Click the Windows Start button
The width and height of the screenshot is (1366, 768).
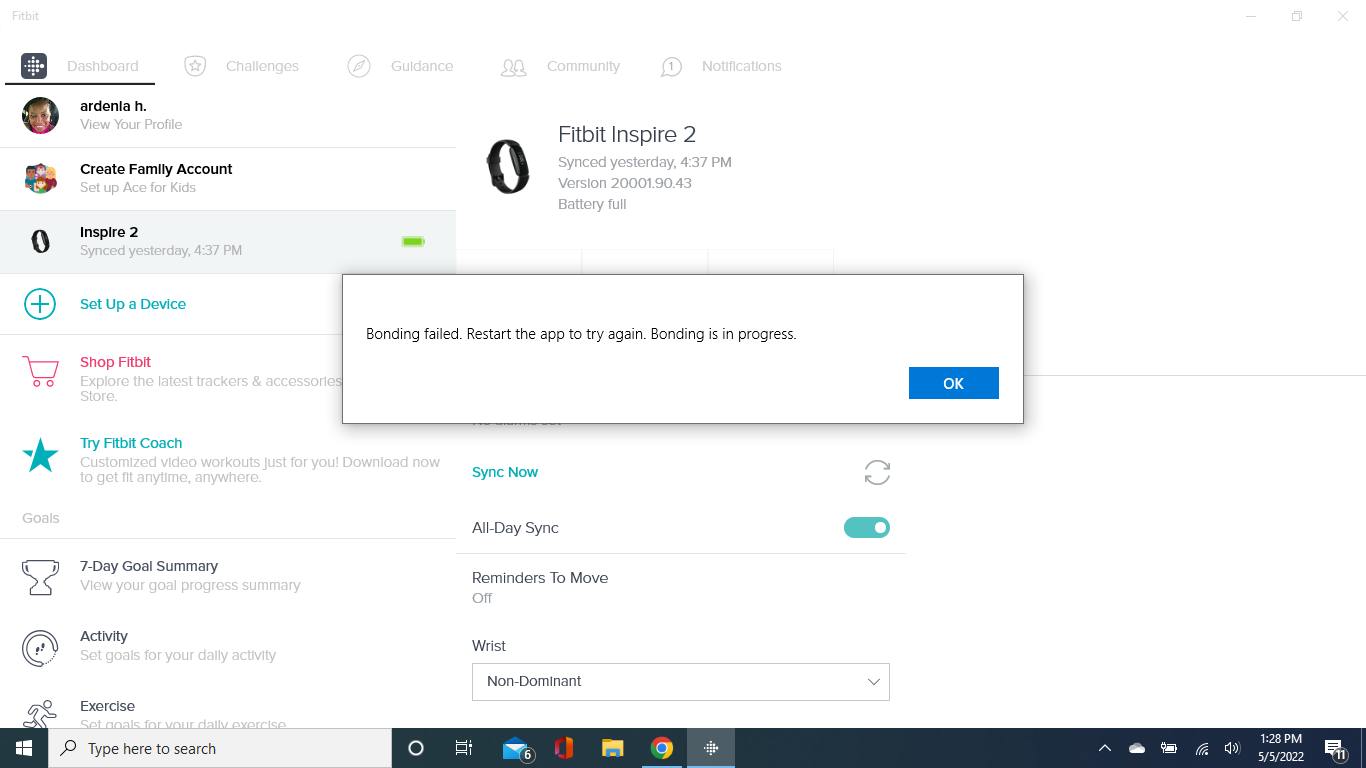24,748
